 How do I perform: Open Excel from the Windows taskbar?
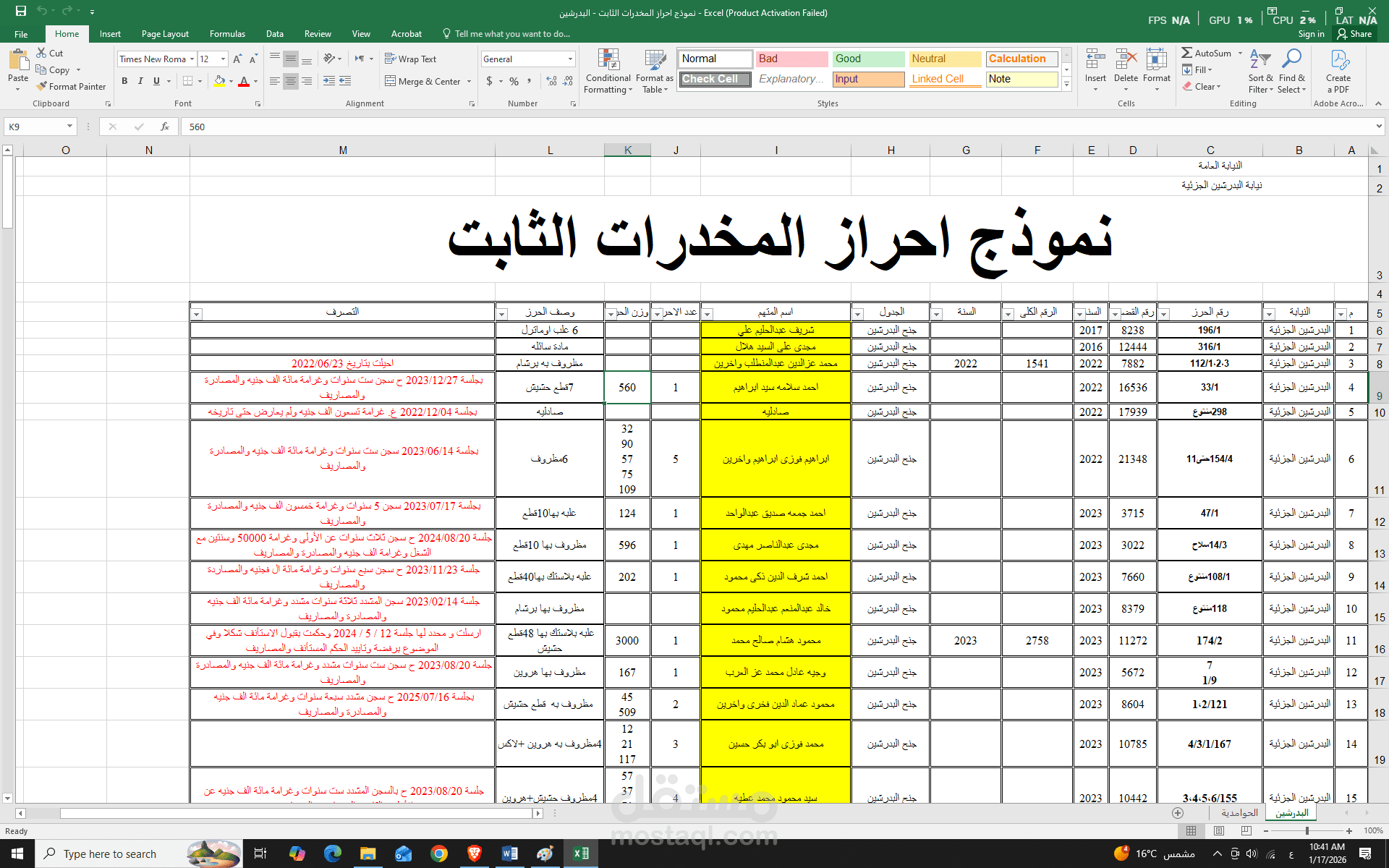pos(581,854)
